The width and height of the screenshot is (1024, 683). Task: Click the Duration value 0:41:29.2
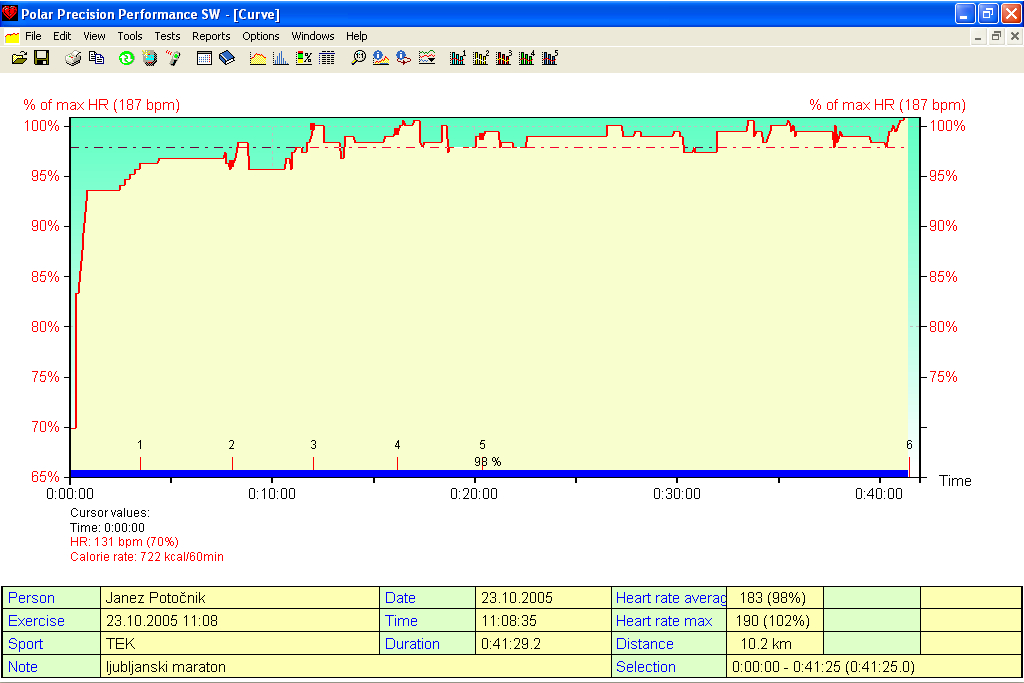point(543,644)
